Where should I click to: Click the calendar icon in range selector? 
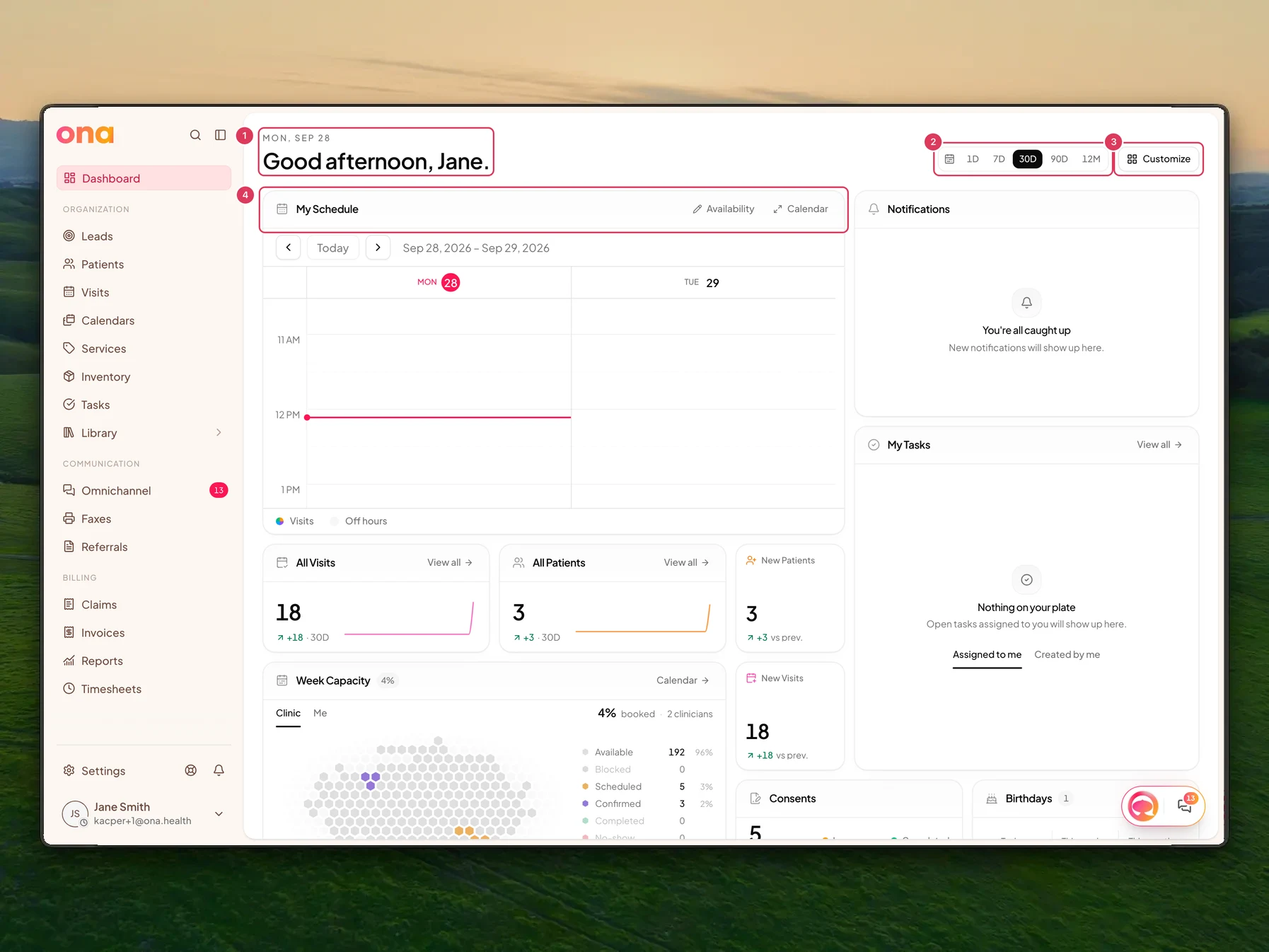click(x=950, y=159)
